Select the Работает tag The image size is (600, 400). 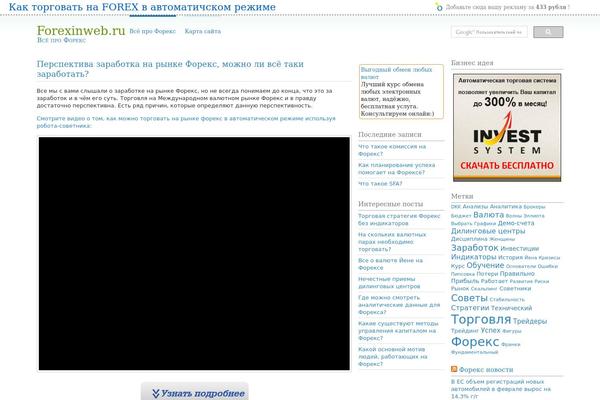pyautogui.click(x=494, y=281)
